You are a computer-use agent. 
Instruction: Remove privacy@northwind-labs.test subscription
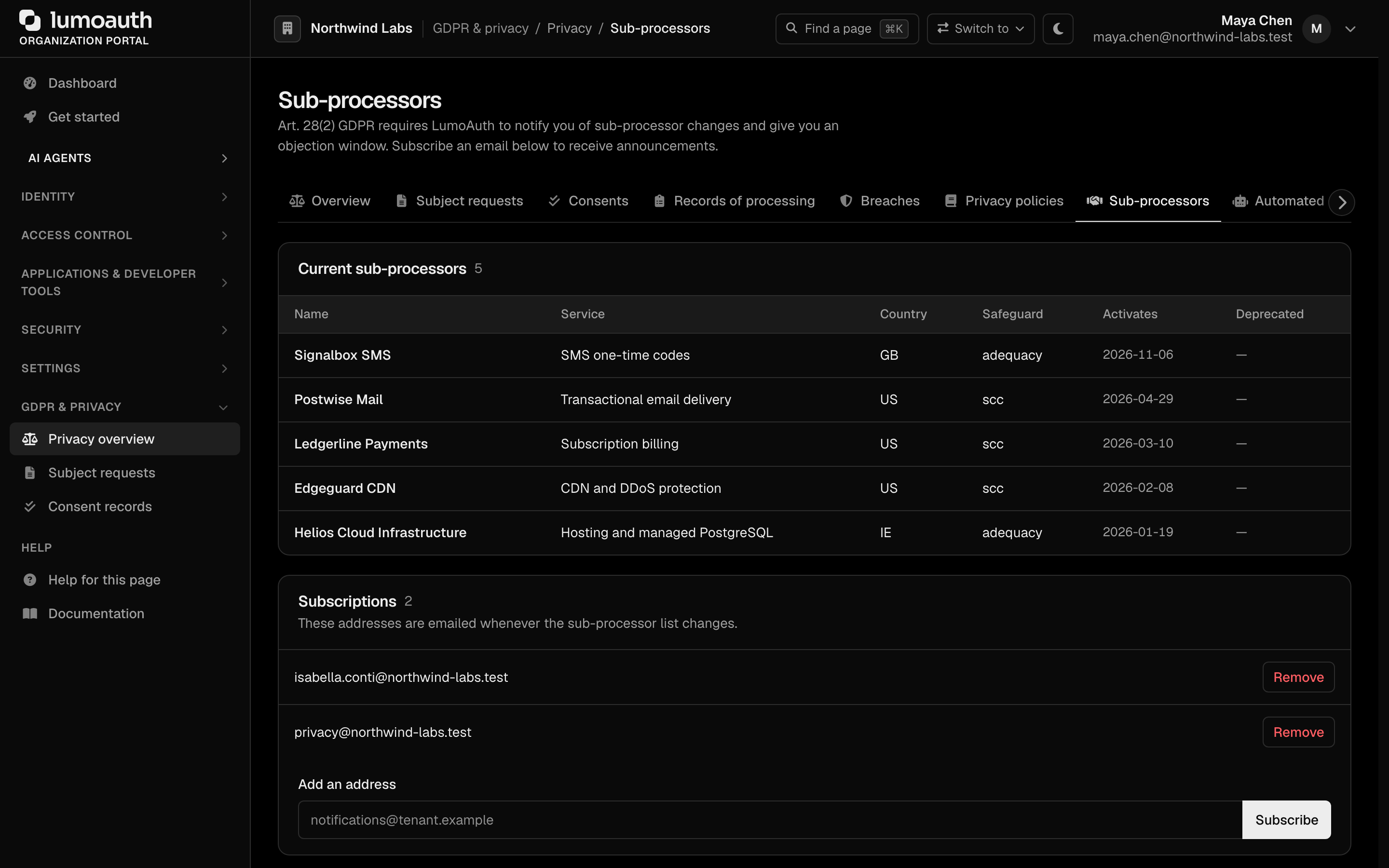pyautogui.click(x=1298, y=732)
